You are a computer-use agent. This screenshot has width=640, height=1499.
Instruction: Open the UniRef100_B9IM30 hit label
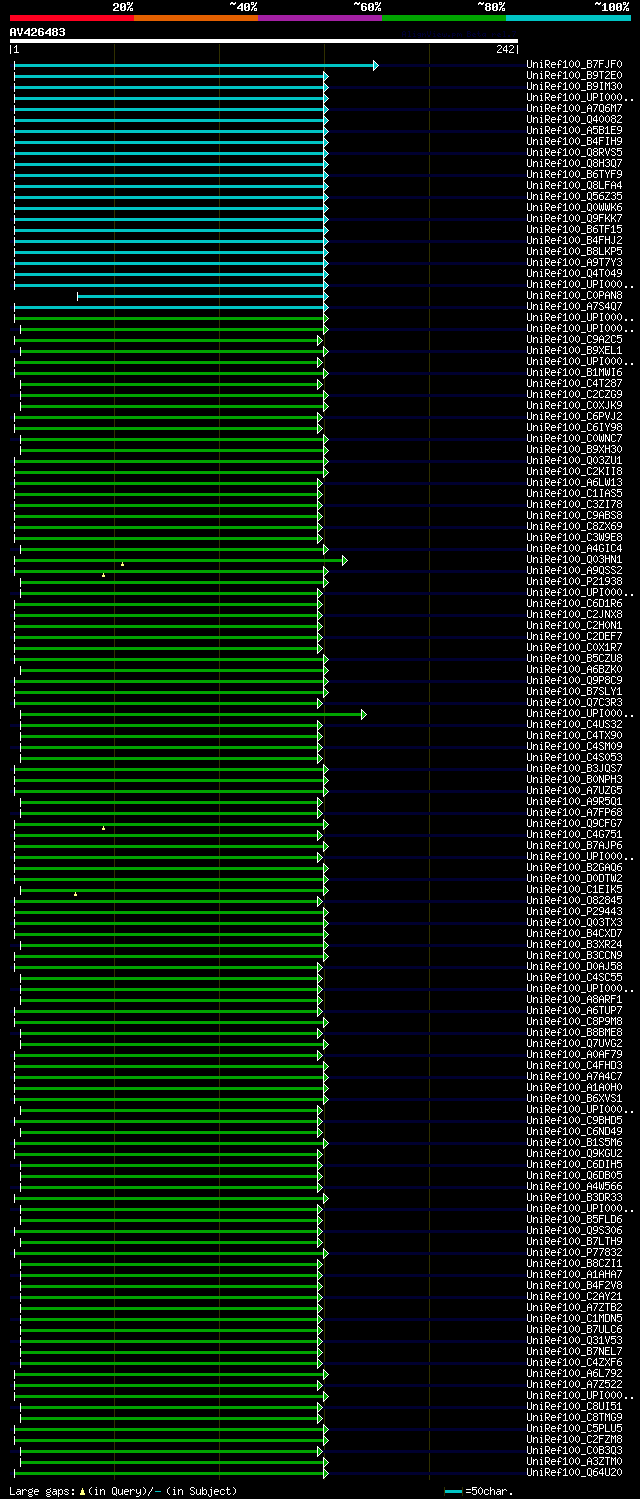point(574,87)
